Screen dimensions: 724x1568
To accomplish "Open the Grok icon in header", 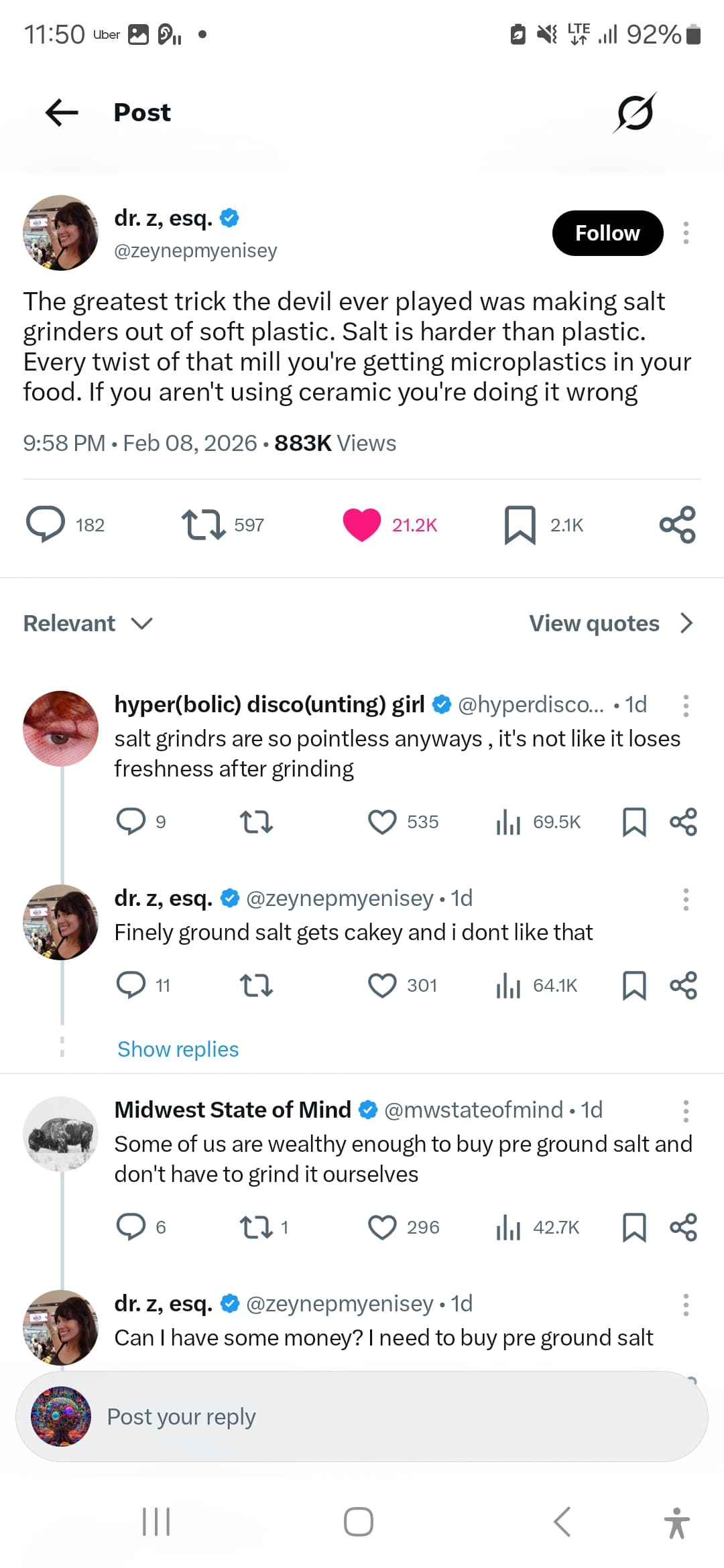I will (x=633, y=113).
